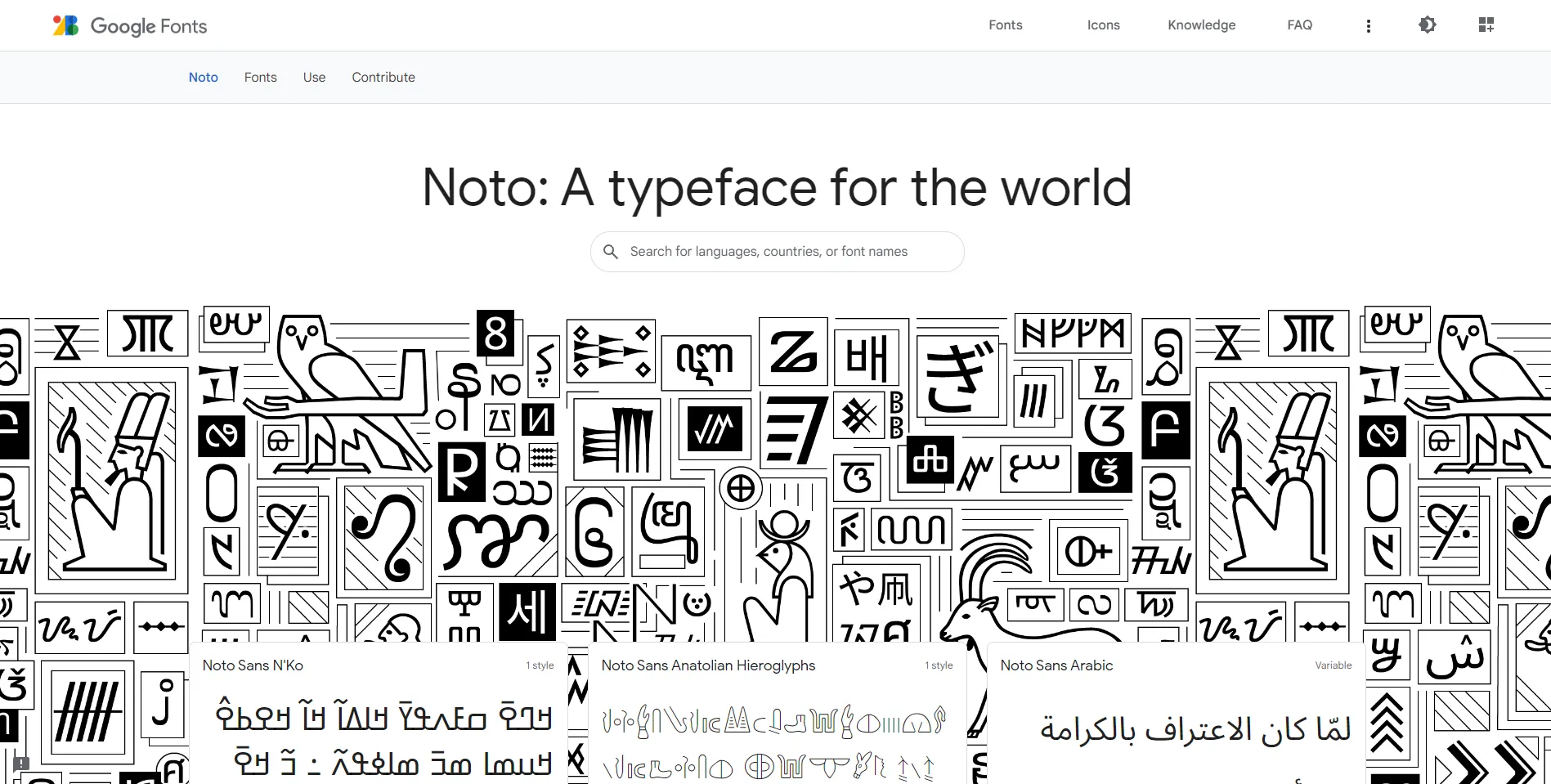
Task: Open Icons in the top navigation
Action: pyautogui.click(x=1103, y=25)
